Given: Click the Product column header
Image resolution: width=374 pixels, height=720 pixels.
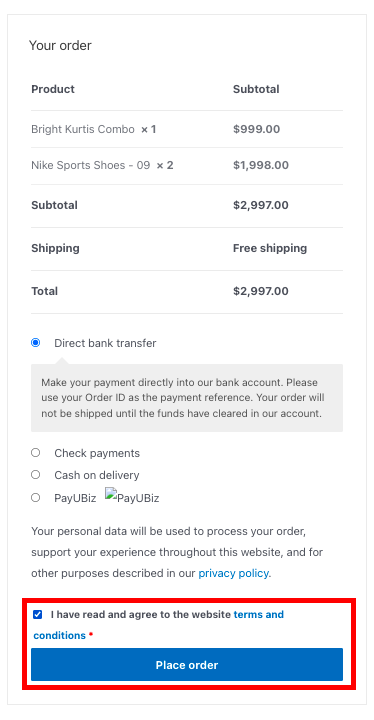Looking at the screenshot, I should pyautogui.click(x=53, y=89).
